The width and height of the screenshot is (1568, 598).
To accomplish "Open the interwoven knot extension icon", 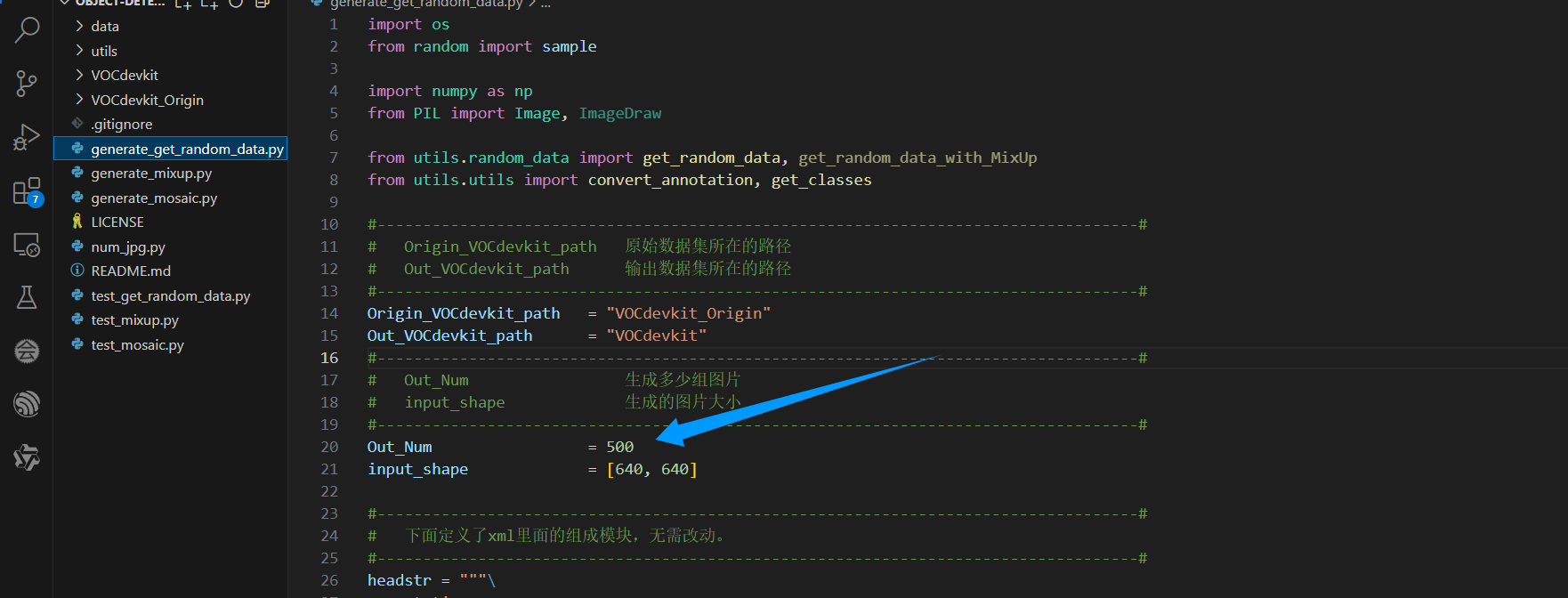I will 27,457.
